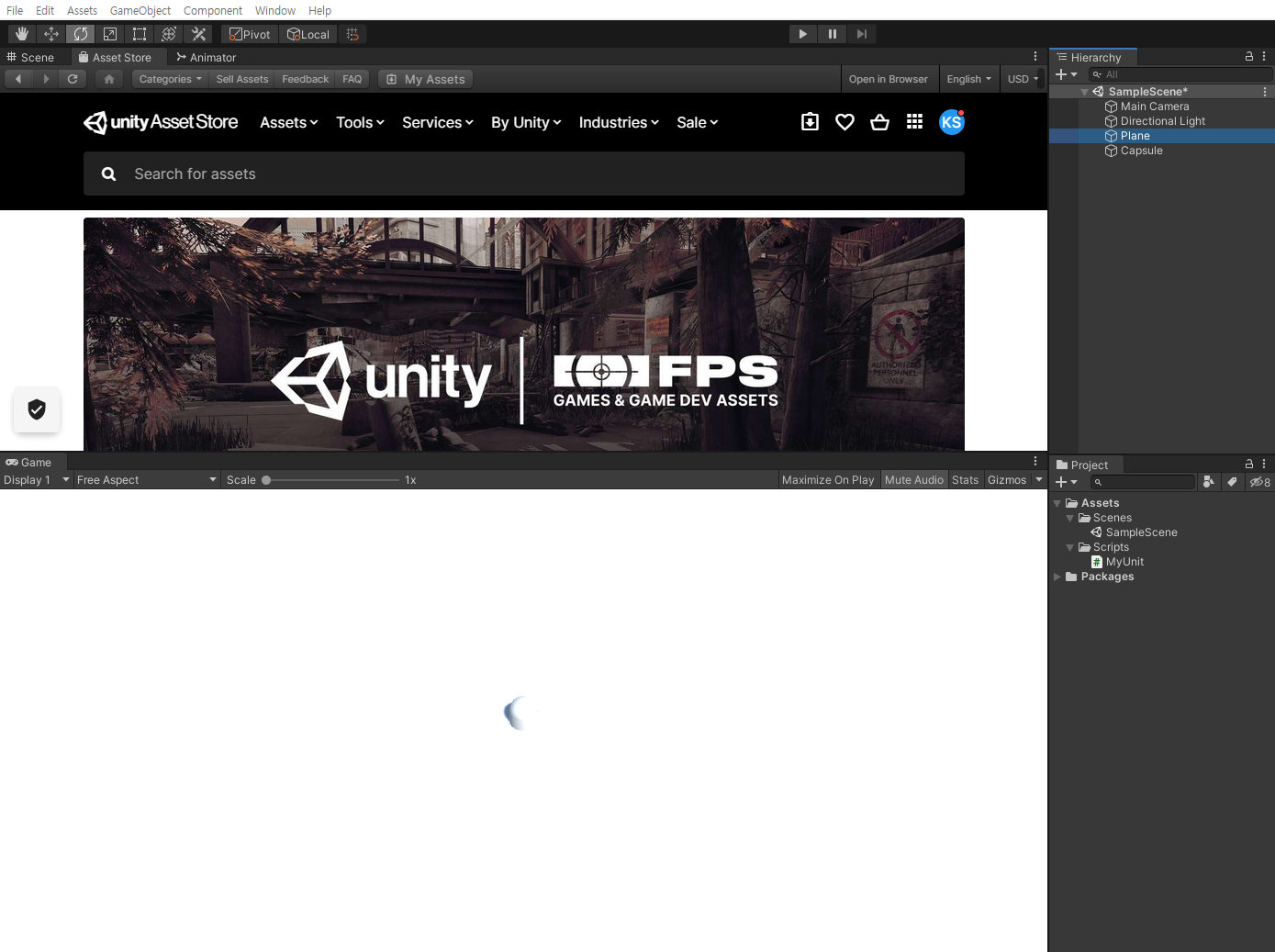The height and width of the screenshot is (952, 1275).
Task: Pause the game playback
Action: click(x=833, y=34)
